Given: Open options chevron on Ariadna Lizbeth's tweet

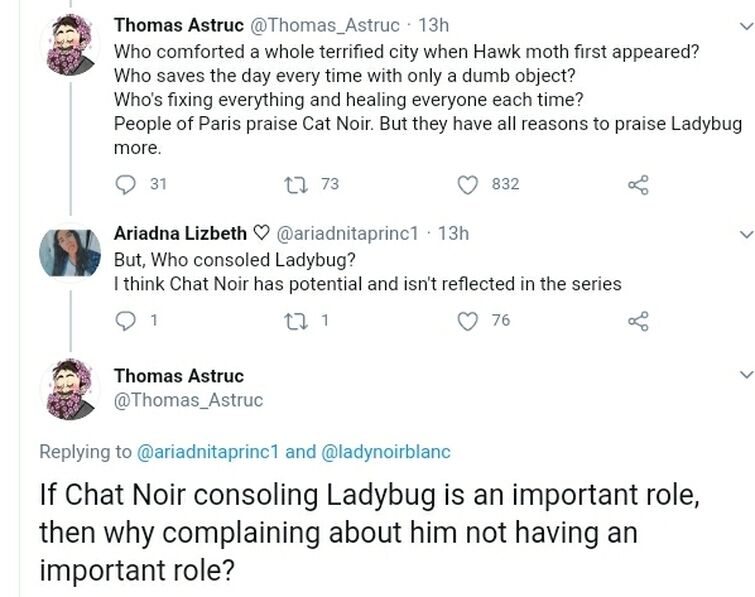Looking at the screenshot, I should click(744, 234).
